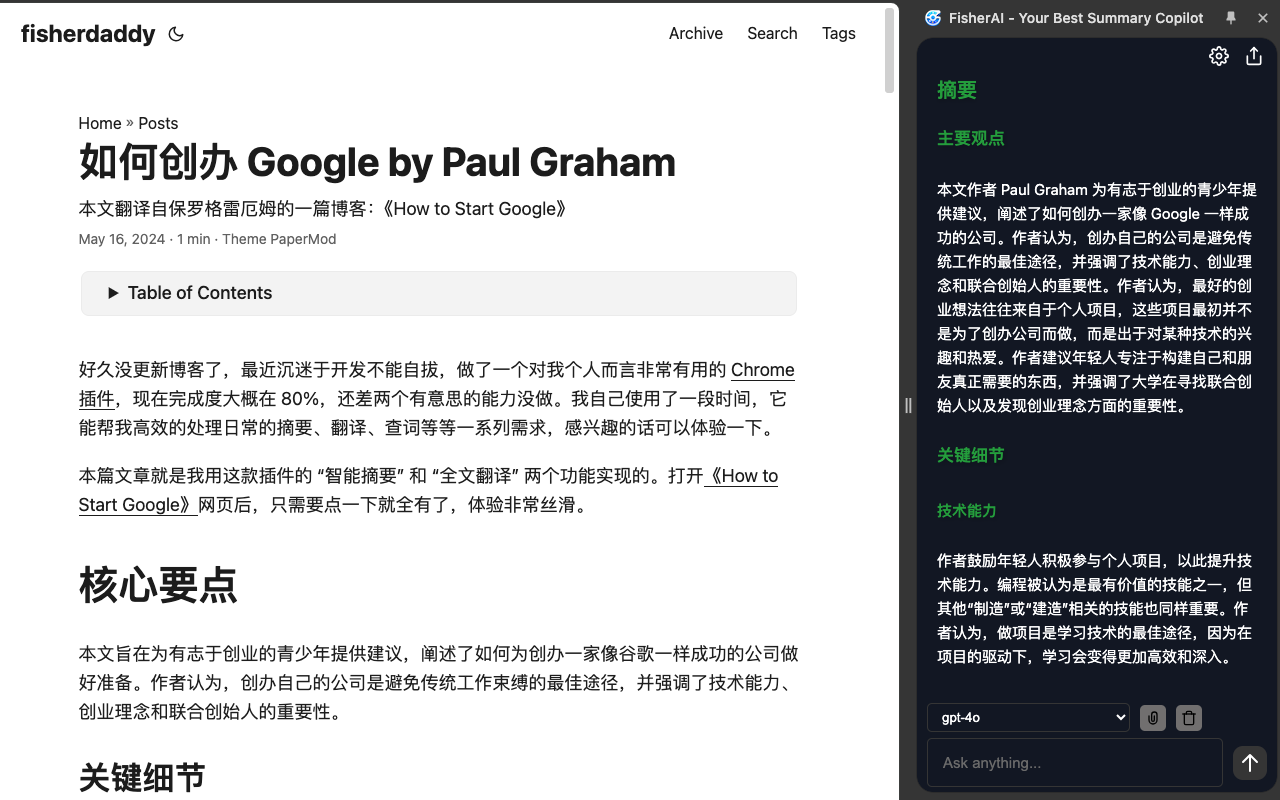The width and height of the screenshot is (1280, 800).
Task: Pin the FisherAI side panel
Action: (1231, 18)
